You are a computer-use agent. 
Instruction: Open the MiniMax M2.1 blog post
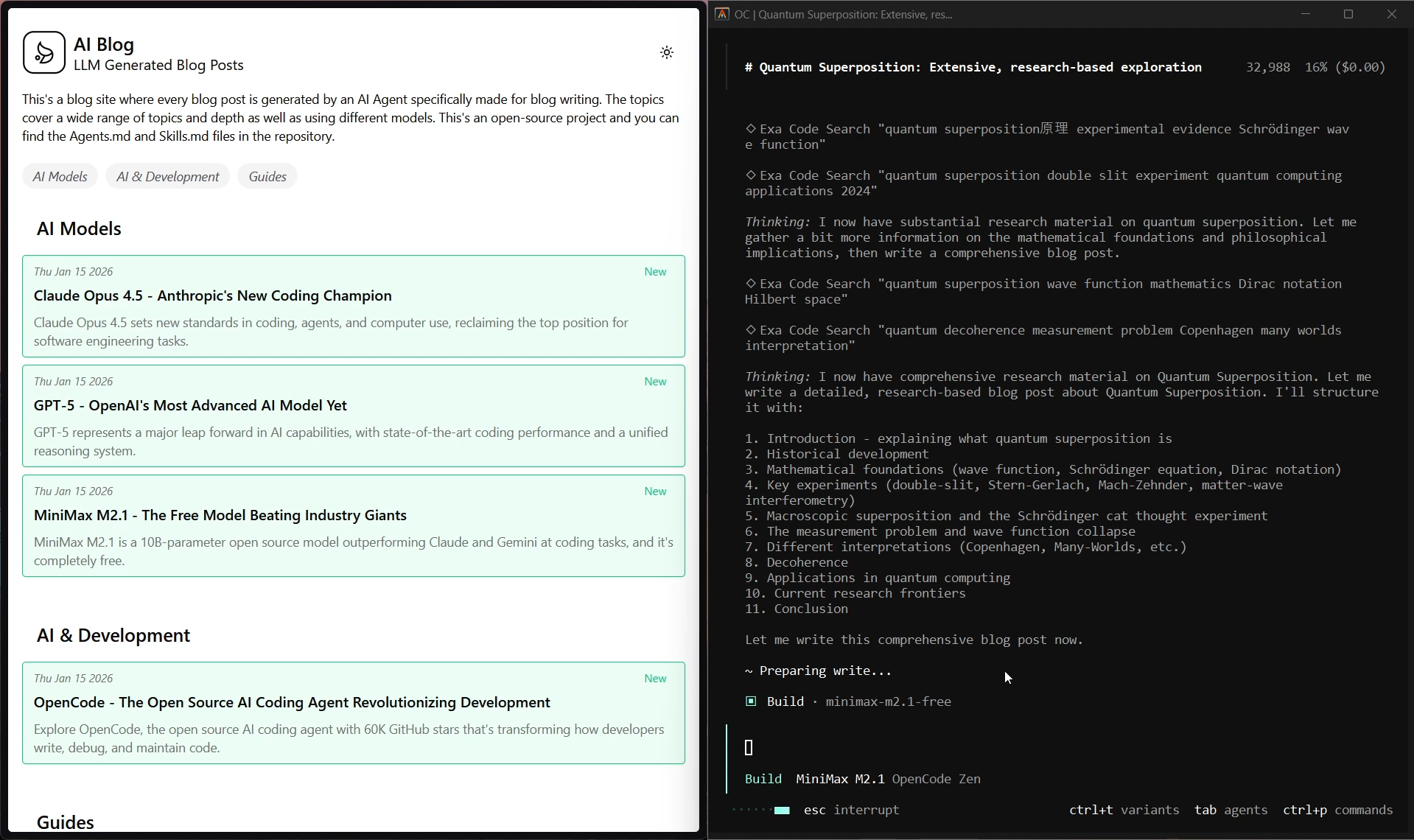(220, 515)
